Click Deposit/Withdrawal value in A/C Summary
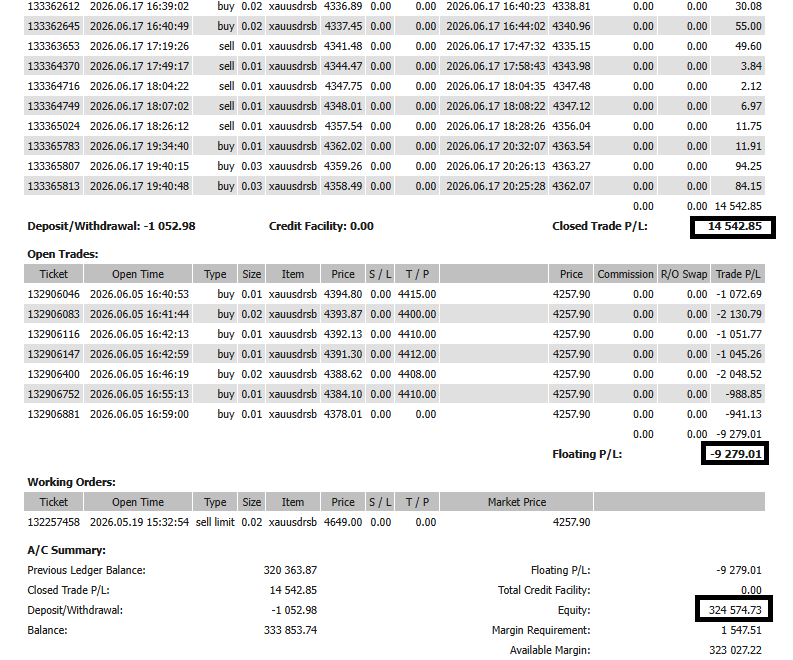 click(x=294, y=610)
